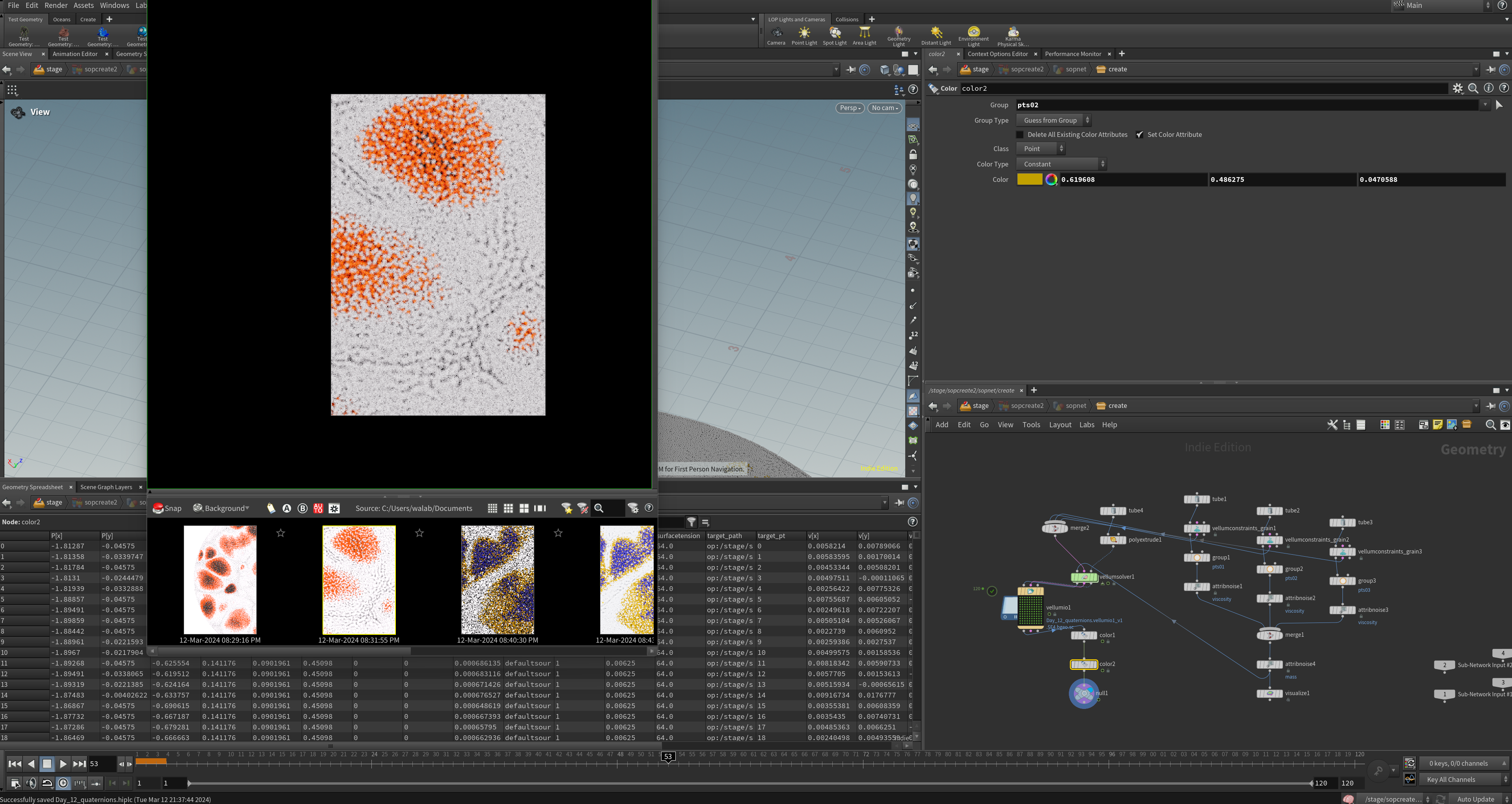Viewport: 1512px width, 804px height.
Task: Click the Group field containing pts02
Action: click(x=1248, y=105)
